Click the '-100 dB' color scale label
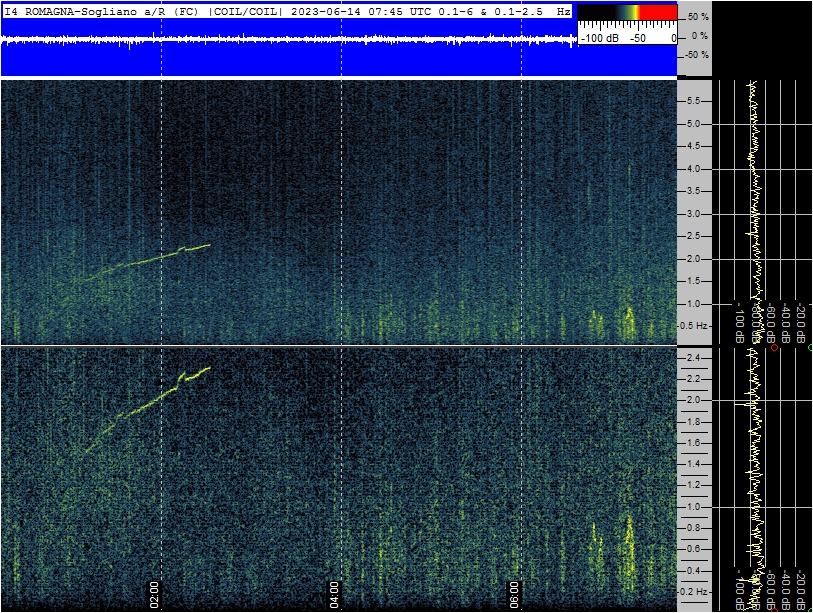813x613 pixels. click(600, 38)
